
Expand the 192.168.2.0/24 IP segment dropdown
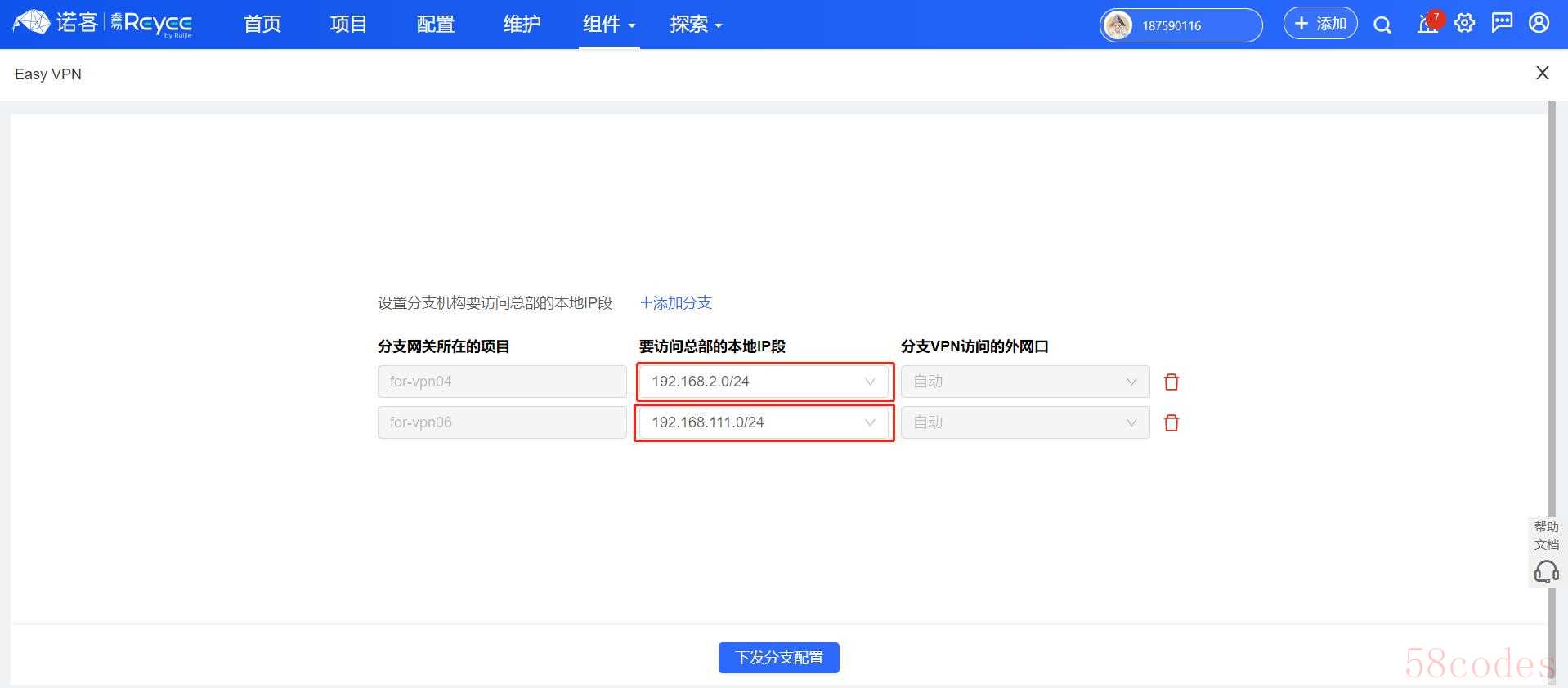point(764,382)
